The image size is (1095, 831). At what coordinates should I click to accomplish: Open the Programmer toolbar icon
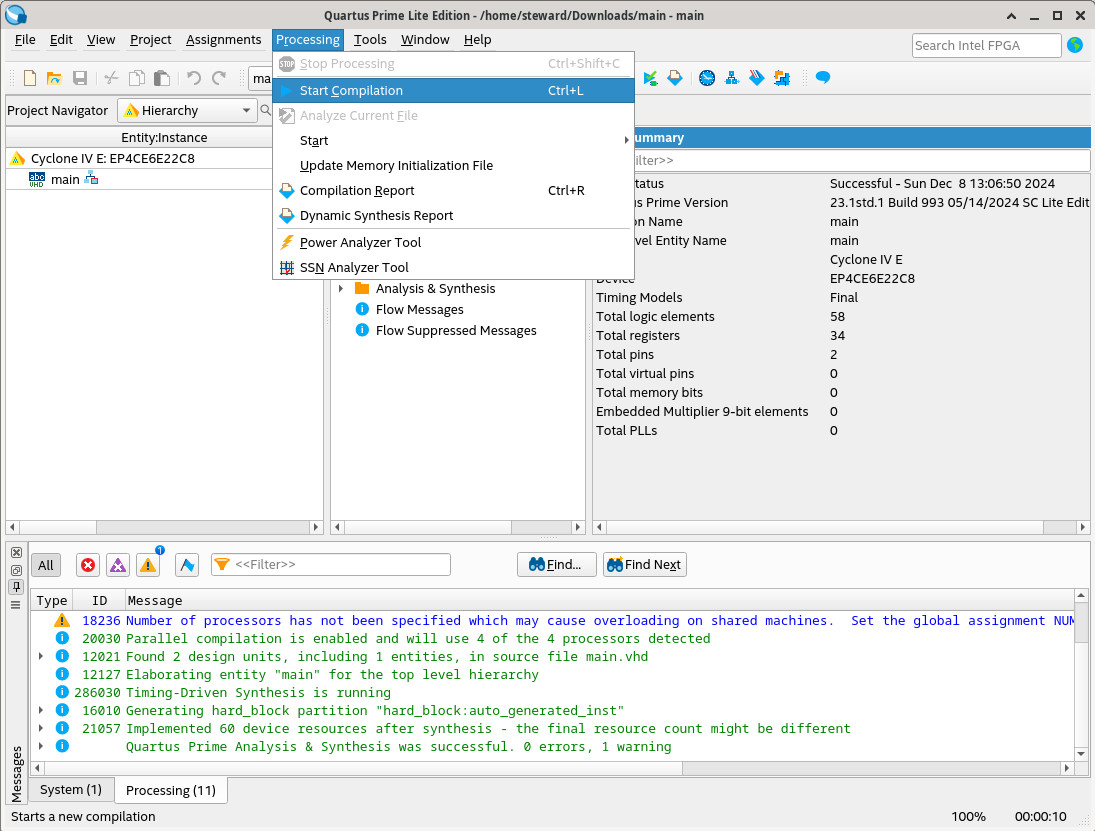757,78
